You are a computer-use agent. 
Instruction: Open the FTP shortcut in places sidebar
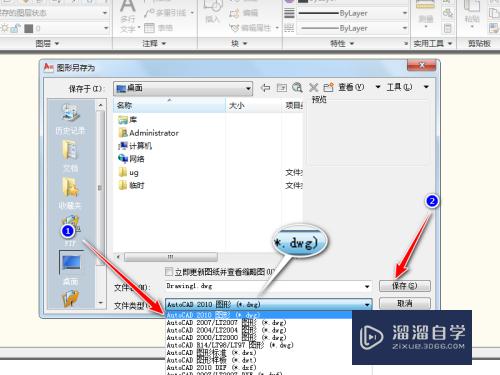[70, 230]
